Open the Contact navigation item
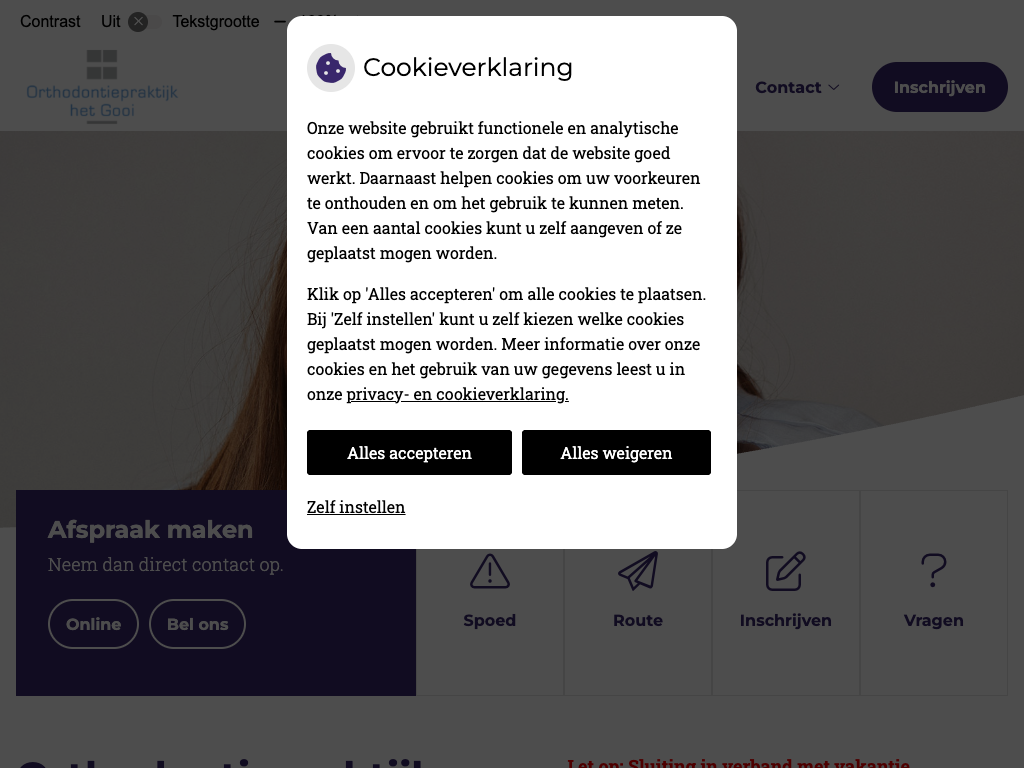Viewport: 1024px width, 768px height. tap(788, 88)
